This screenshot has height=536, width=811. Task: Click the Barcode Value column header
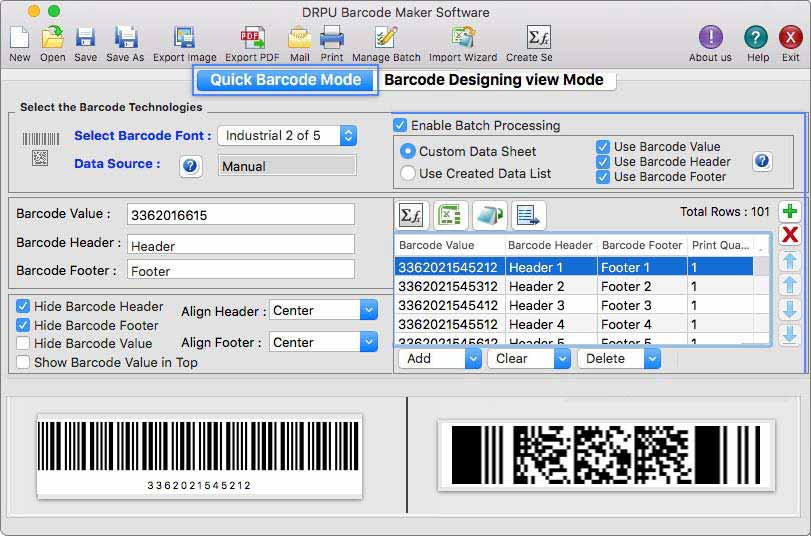click(x=449, y=245)
